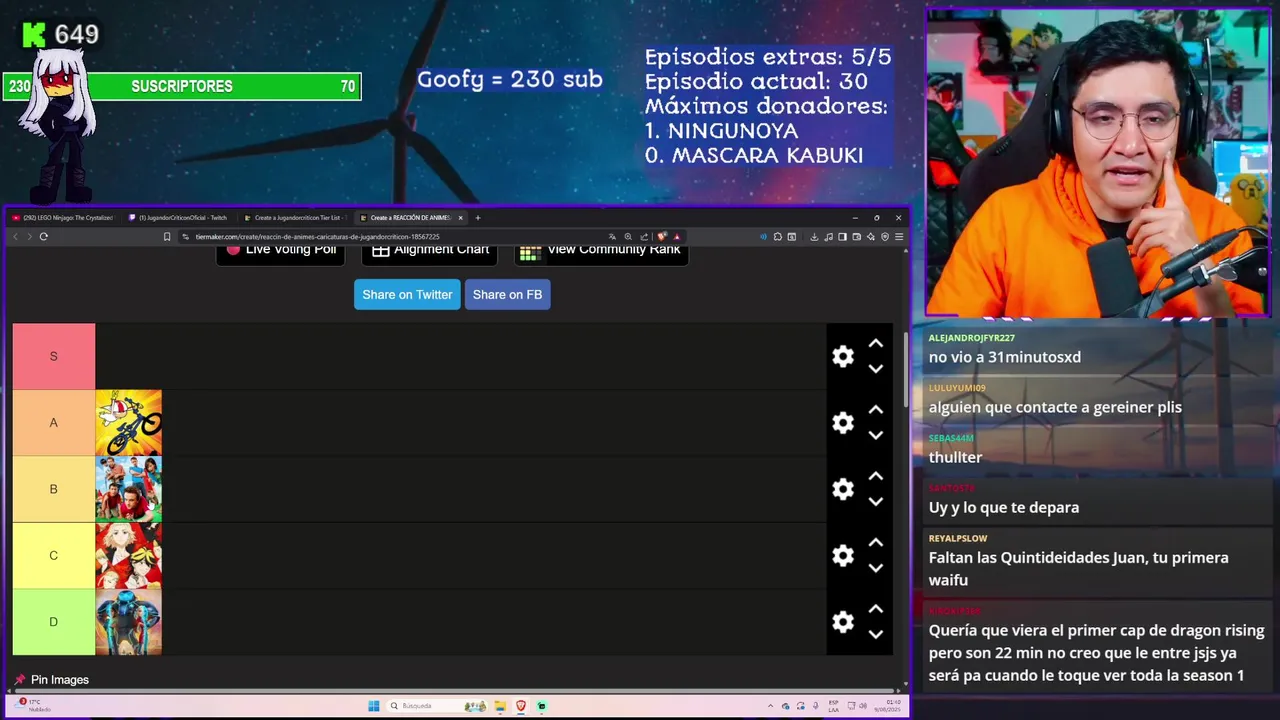Click the taskbar Búsqueda search box
The height and width of the screenshot is (720, 1280).
coord(435,706)
